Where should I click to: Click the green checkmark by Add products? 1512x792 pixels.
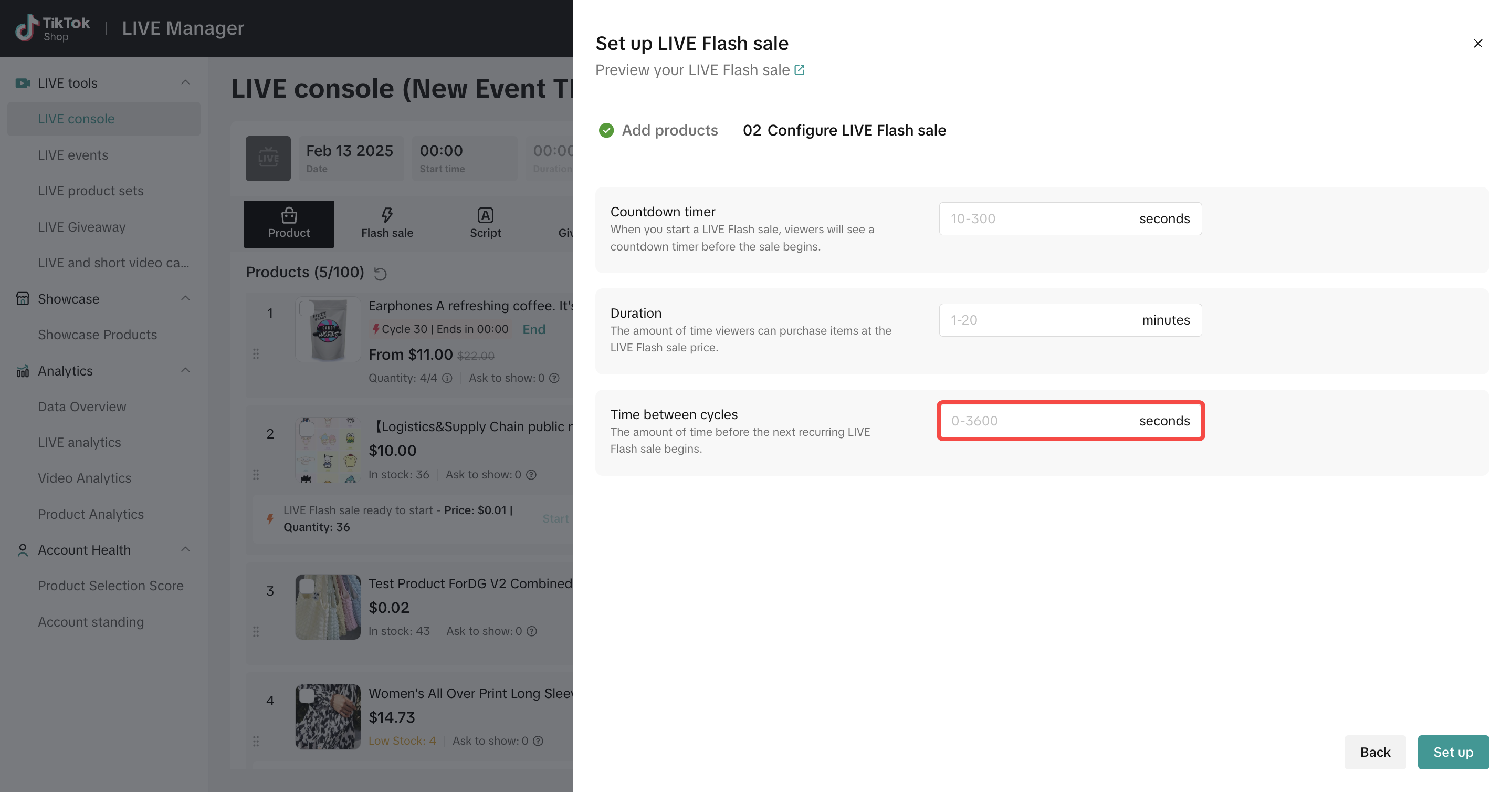click(x=606, y=130)
